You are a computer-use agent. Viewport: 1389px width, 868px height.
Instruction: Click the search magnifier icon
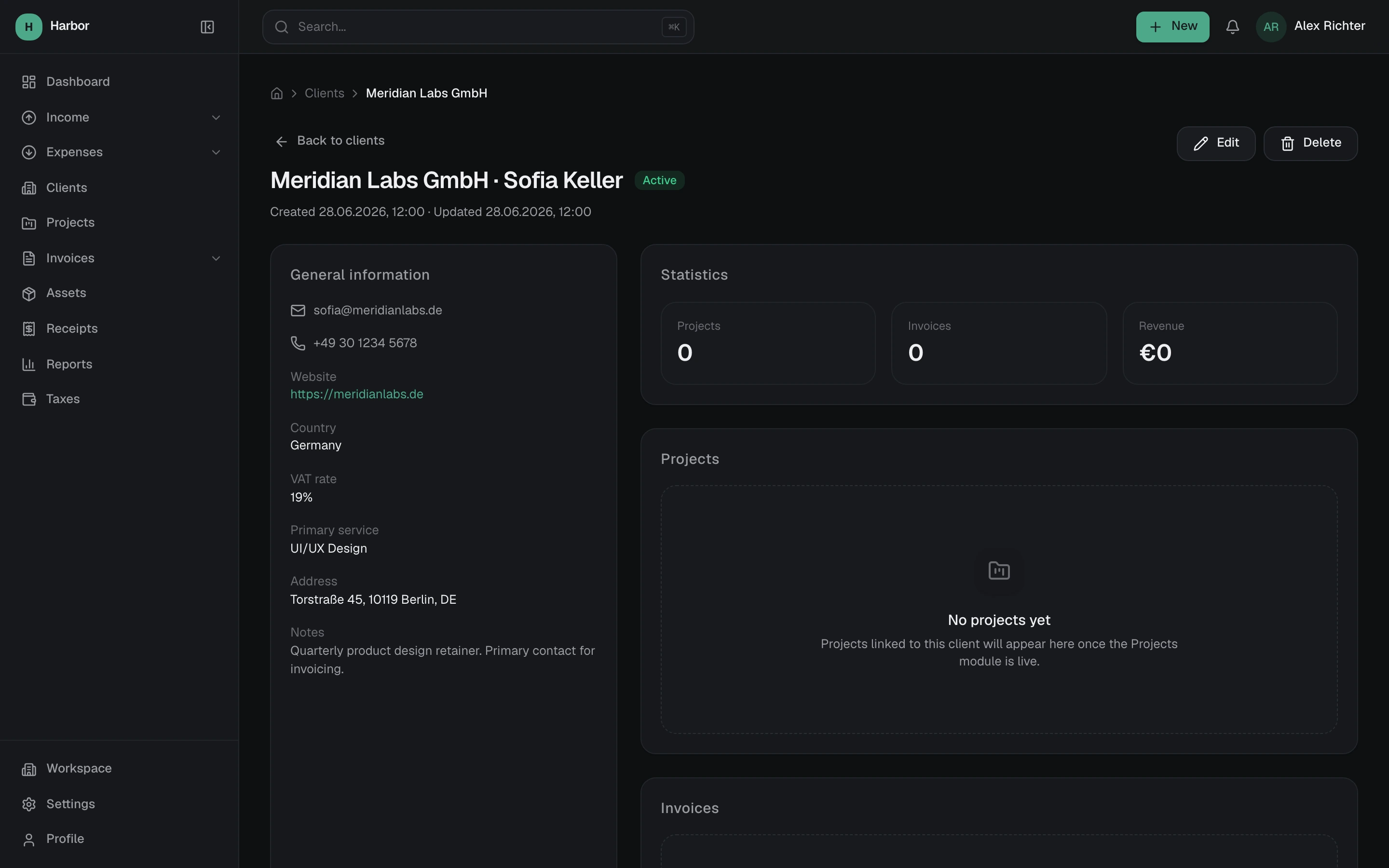tap(281, 27)
